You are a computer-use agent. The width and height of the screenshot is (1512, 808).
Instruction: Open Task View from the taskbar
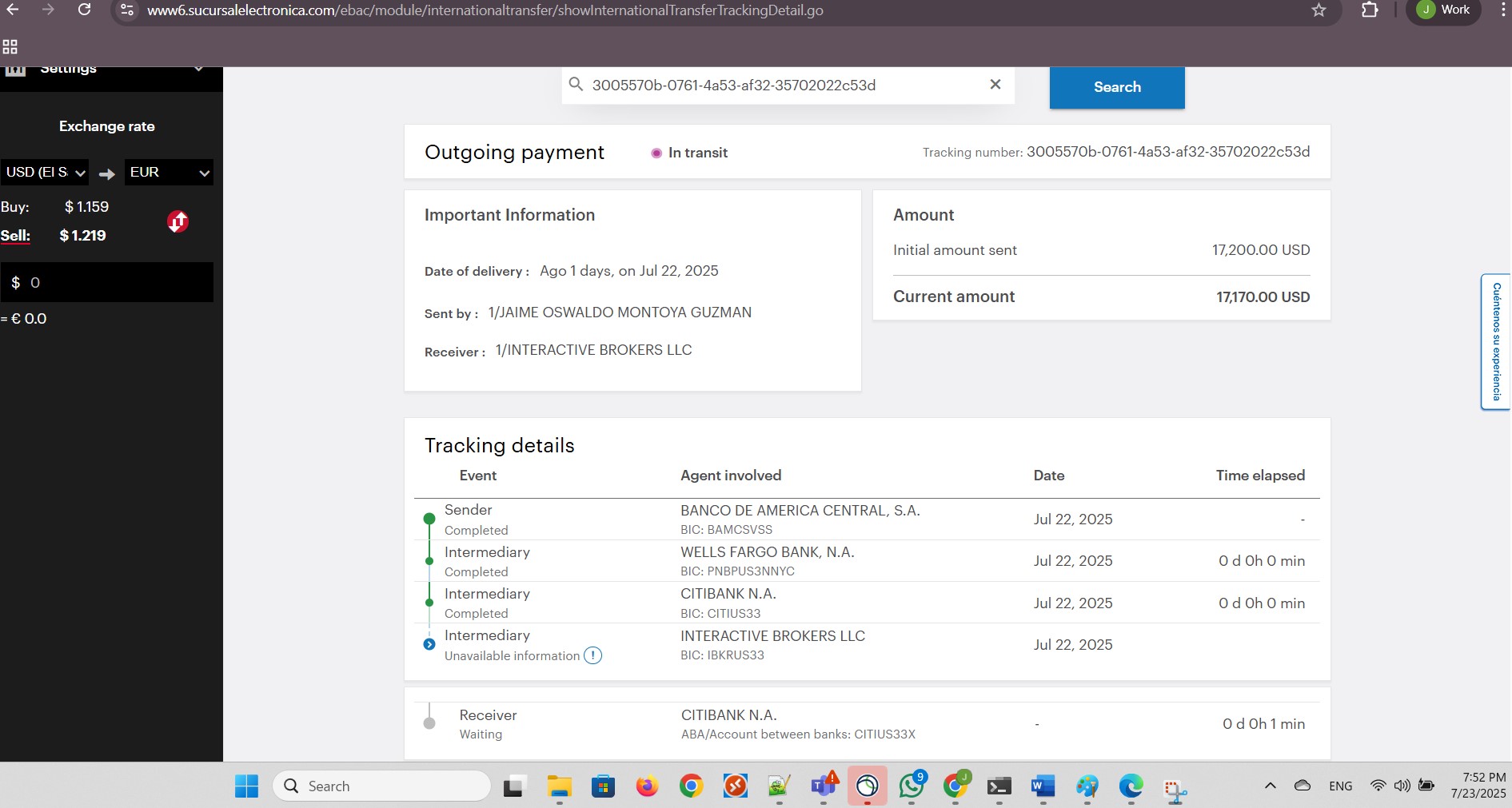[x=515, y=786]
